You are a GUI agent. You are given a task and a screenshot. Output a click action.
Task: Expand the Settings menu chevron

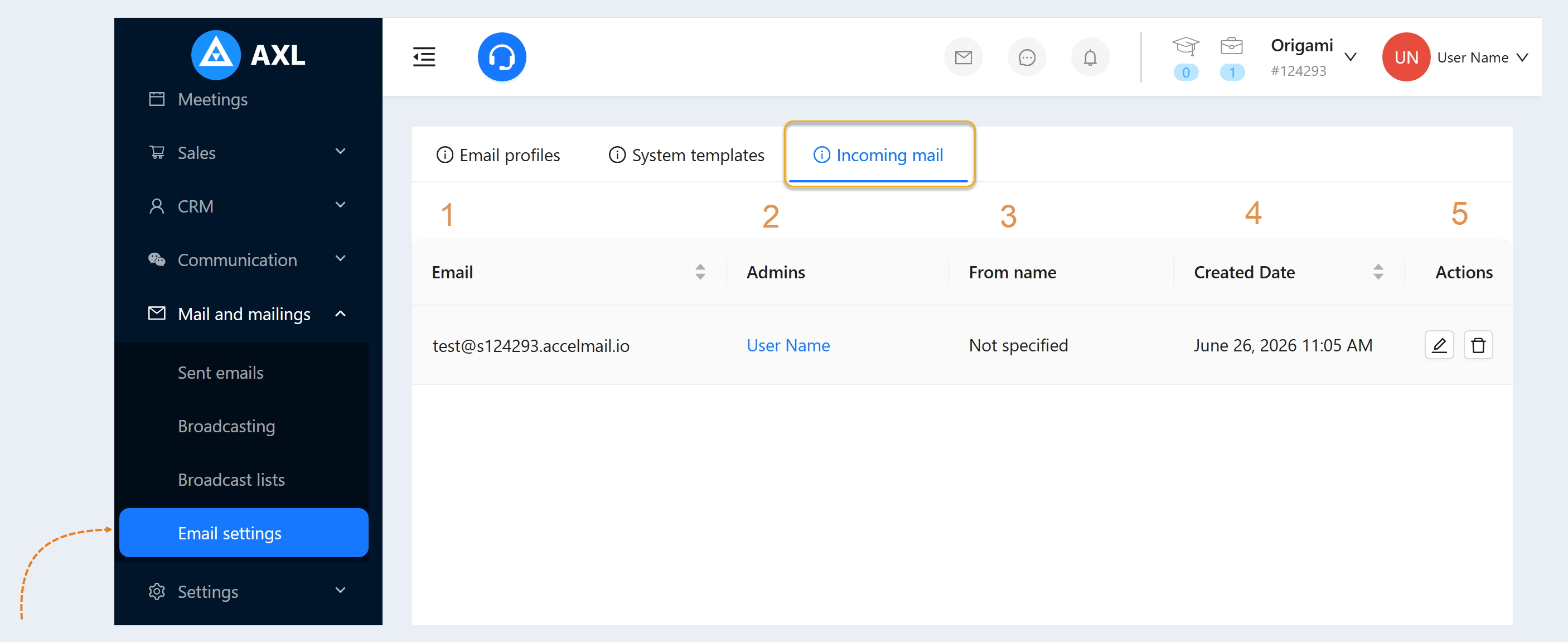340,590
